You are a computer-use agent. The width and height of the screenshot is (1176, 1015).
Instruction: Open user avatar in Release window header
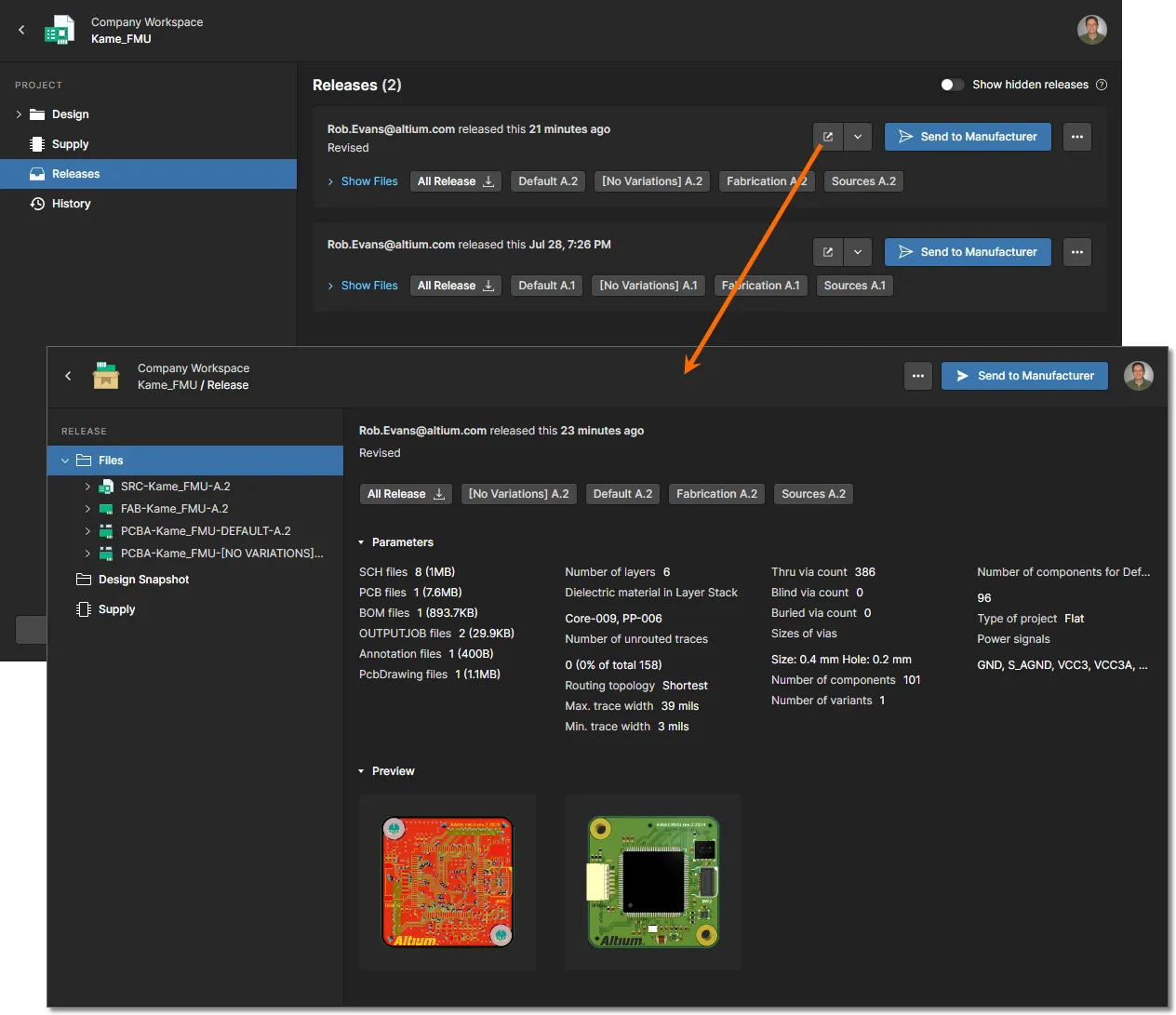tap(1138, 376)
